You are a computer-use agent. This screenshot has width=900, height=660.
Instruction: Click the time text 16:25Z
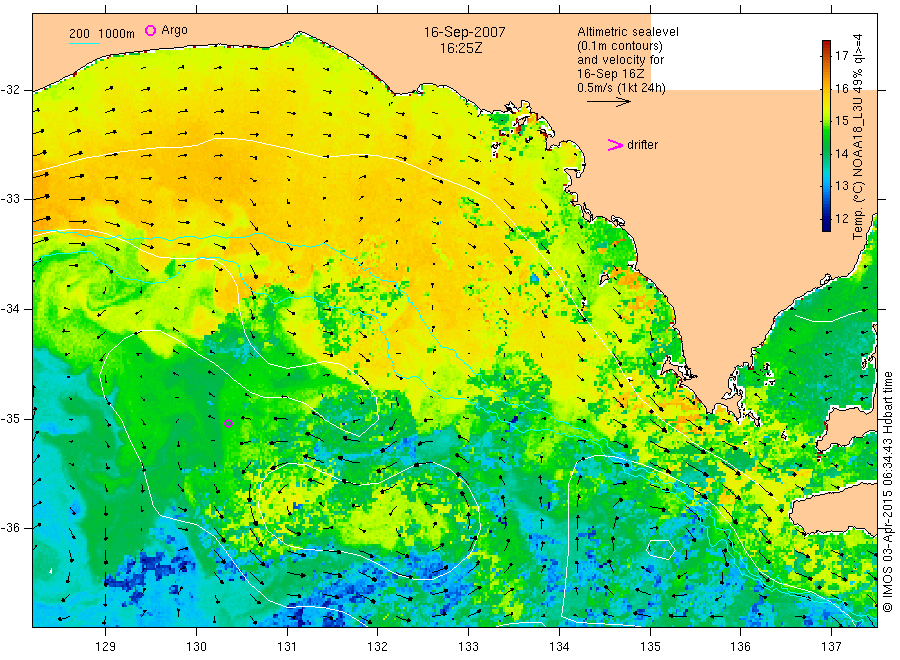(x=461, y=48)
